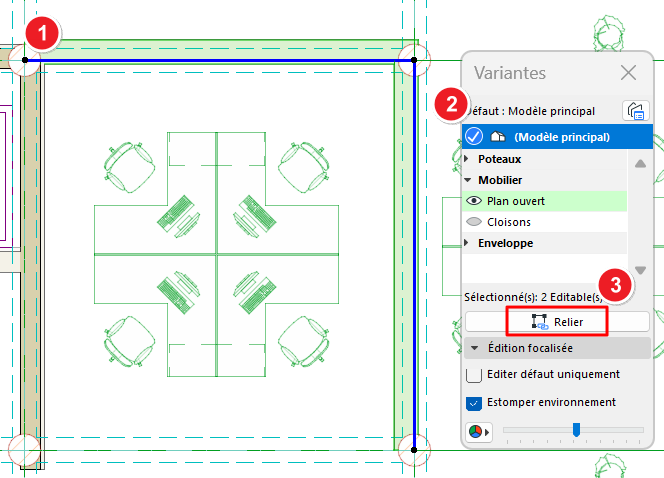The width and height of the screenshot is (664, 478).
Task: Click the bottom-right wall corner node
Action: 414,450
